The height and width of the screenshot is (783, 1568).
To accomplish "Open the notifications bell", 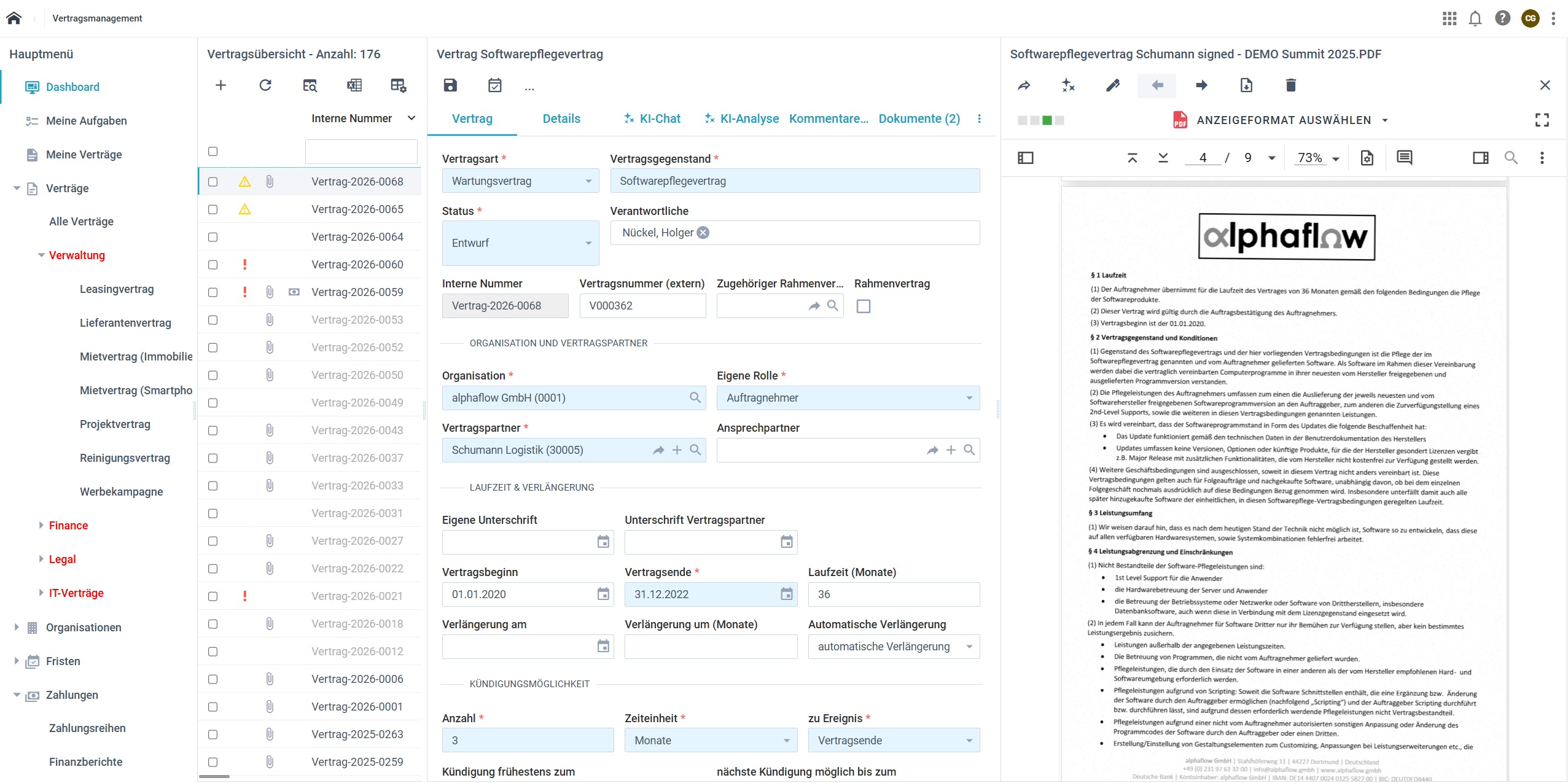I will tap(1475, 18).
